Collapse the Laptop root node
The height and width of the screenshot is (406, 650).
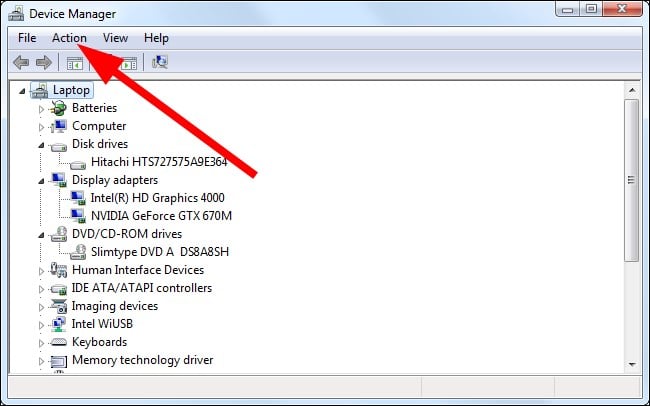pyautogui.click(x=22, y=91)
